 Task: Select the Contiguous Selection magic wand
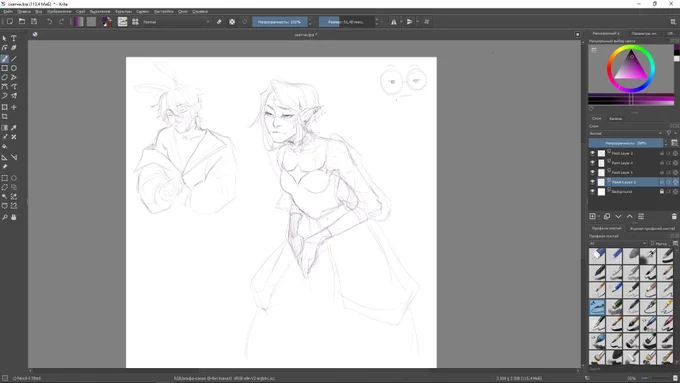(5, 196)
